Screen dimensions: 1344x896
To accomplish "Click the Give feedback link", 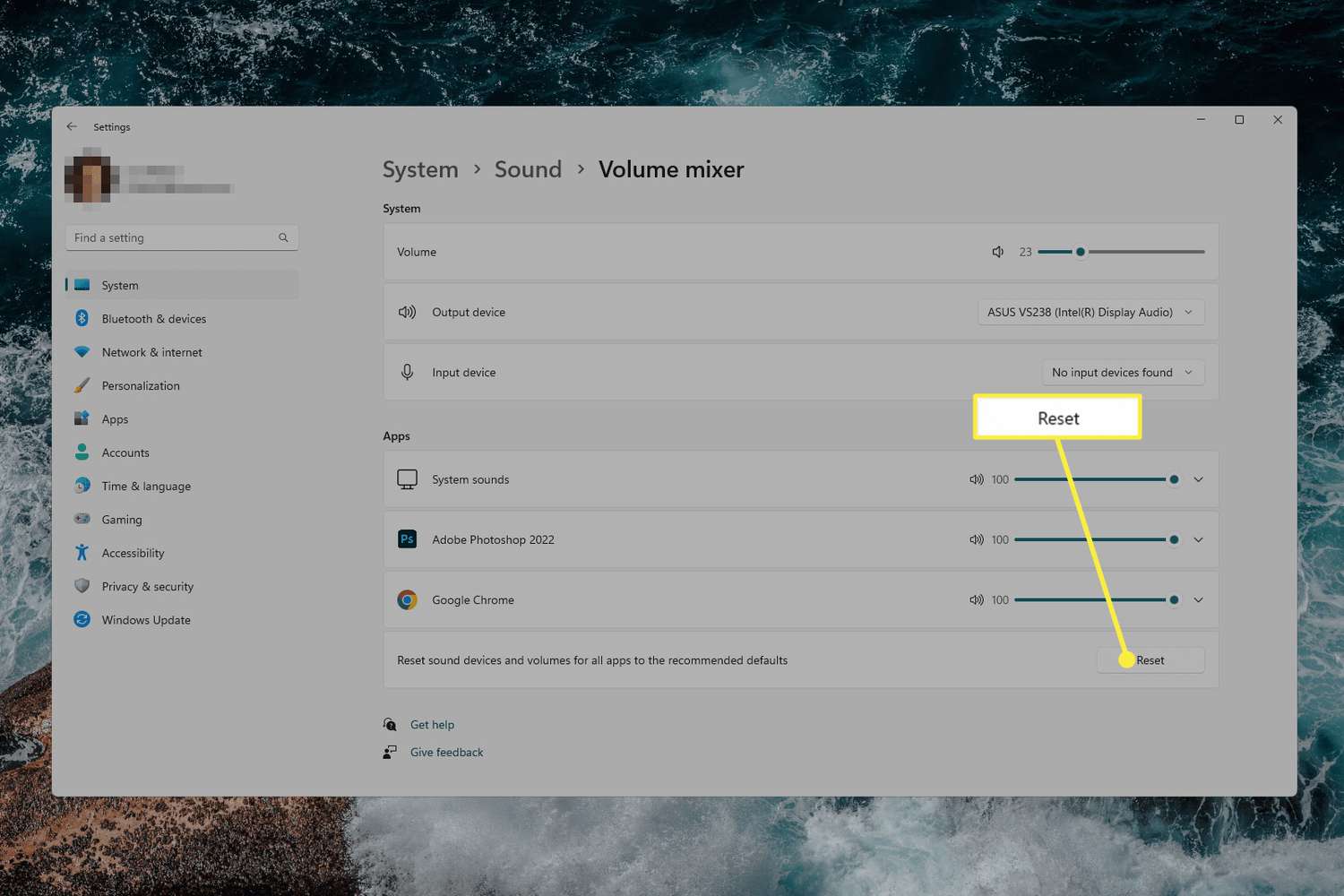I will point(446,753).
